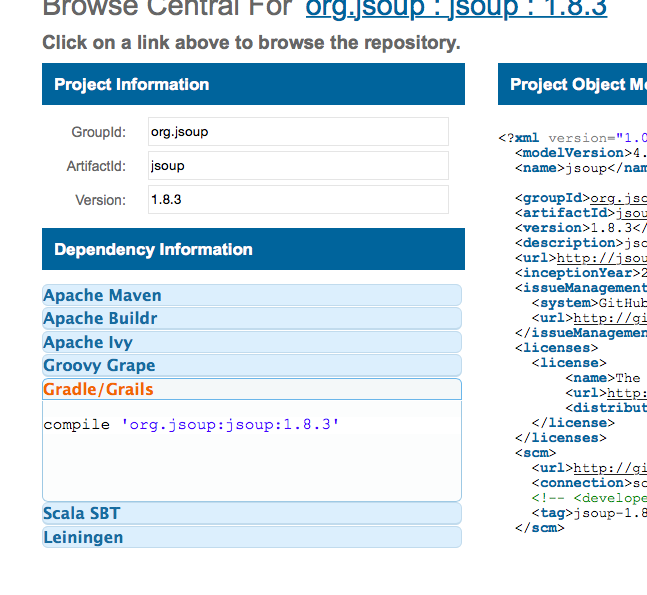647x595 pixels.
Task: Click the modelVersion line in POM
Action: click(x=581, y=153)
